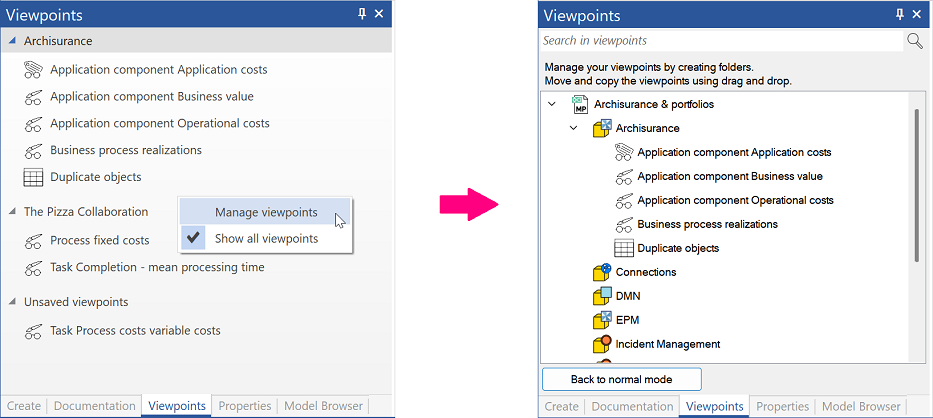Click the DMN folder icon
This screenshot has height=418, width=933.
click(x=602, y=296)
